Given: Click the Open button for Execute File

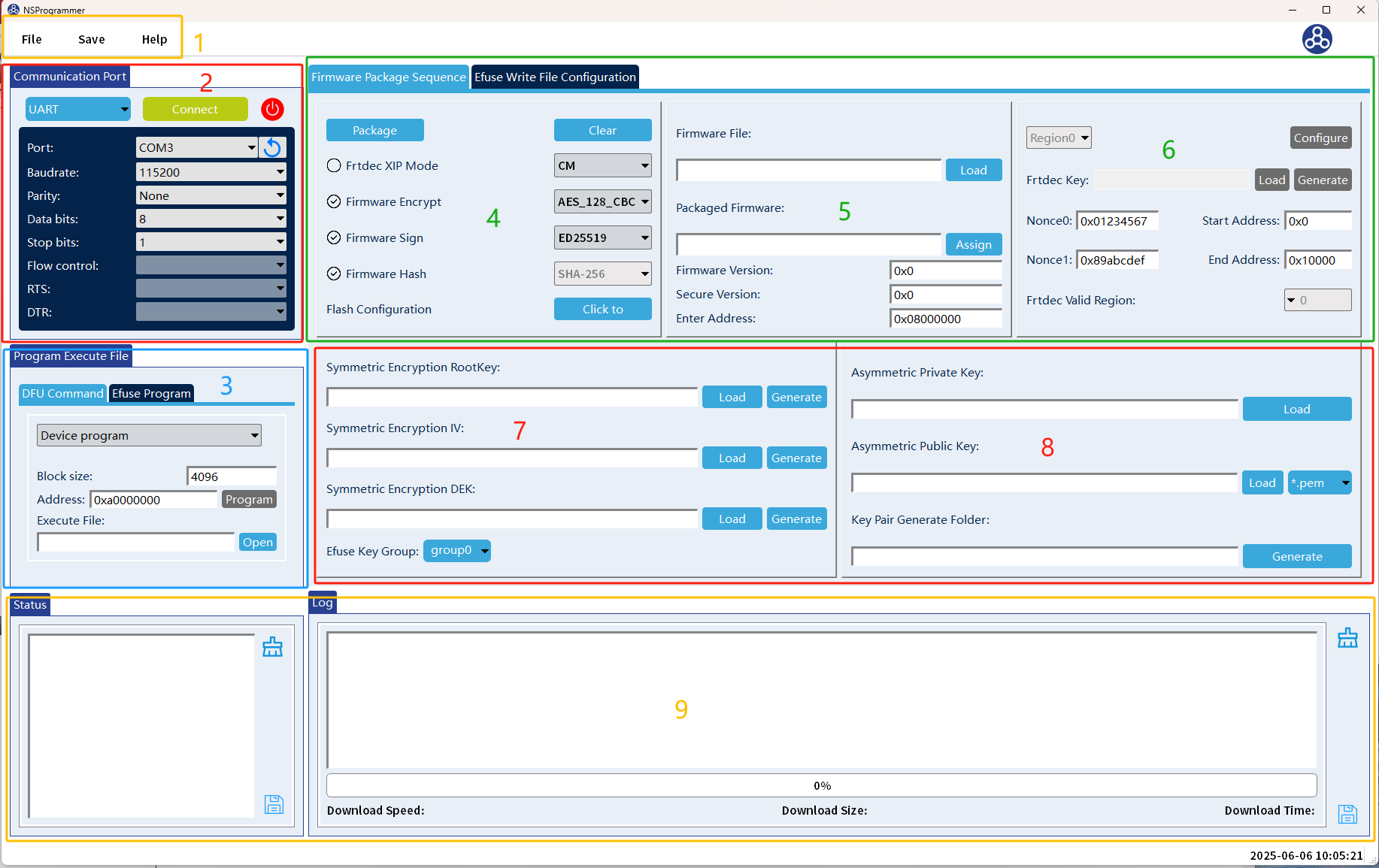Looking at the screenshot, I should [x=258, y=542].
